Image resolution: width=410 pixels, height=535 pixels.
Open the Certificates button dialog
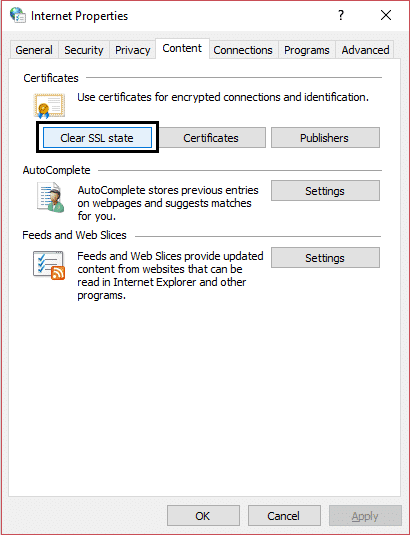coord(211,138)
